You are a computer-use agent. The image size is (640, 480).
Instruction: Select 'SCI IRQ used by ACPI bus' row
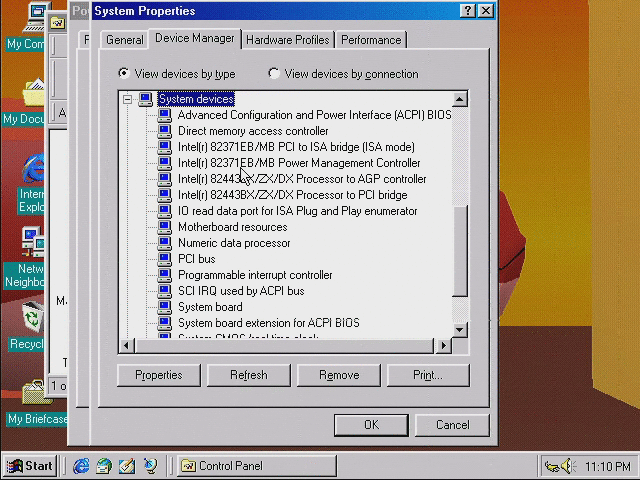click(241, 291)
